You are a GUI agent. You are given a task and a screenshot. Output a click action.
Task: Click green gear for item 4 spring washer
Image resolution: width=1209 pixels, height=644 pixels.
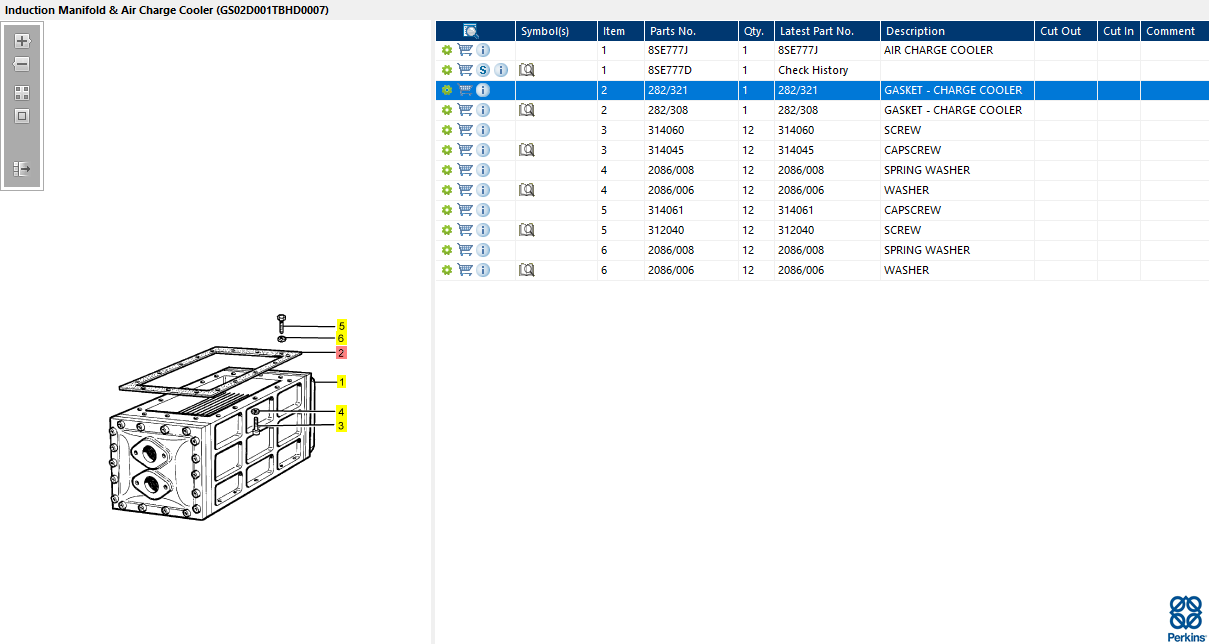pos(447,170)
